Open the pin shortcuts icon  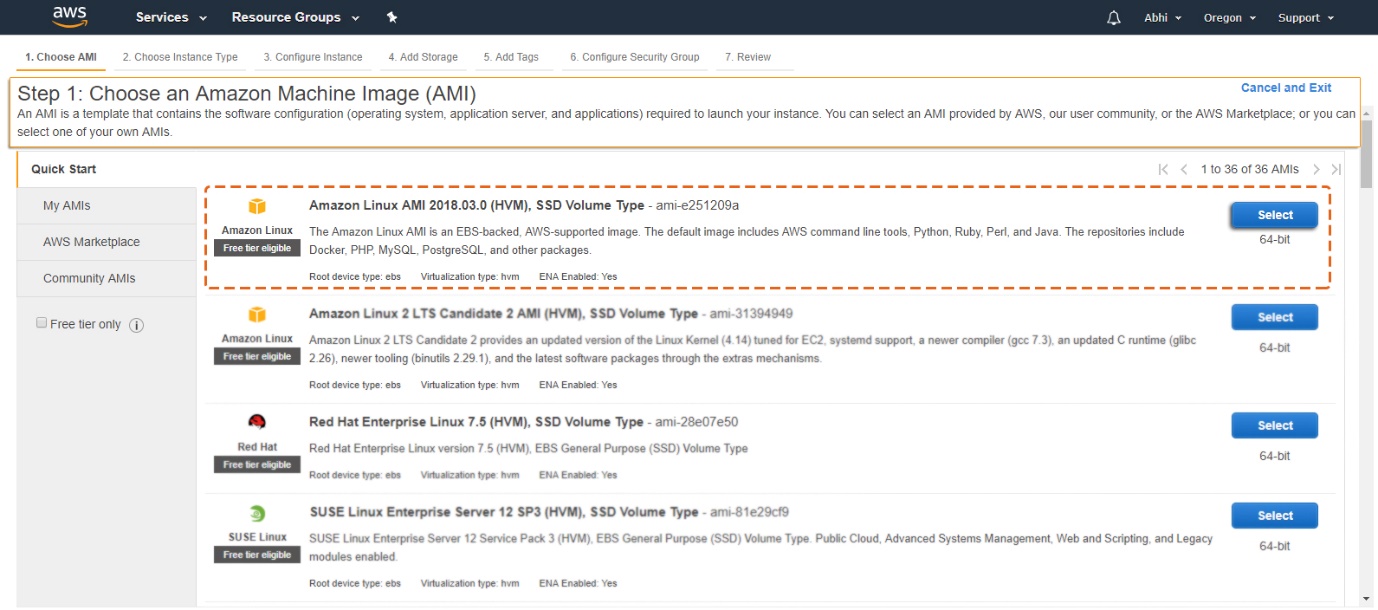(x=391, y=17)
